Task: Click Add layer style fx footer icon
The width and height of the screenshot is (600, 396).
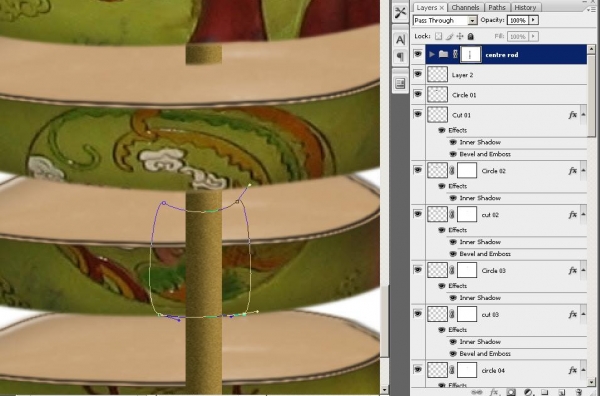Action: click(494, 392)
